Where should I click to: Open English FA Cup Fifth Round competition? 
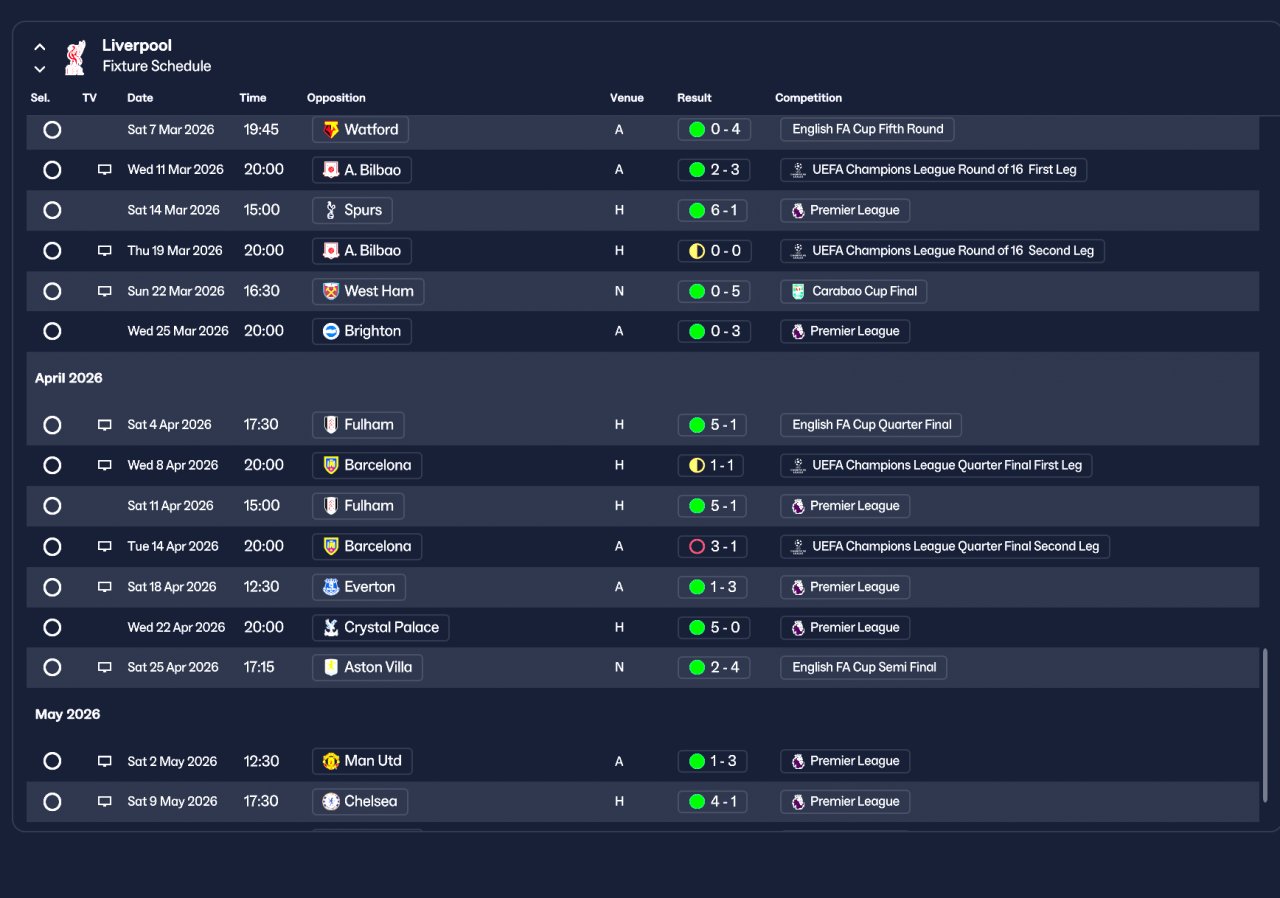[x=868, y=130]
